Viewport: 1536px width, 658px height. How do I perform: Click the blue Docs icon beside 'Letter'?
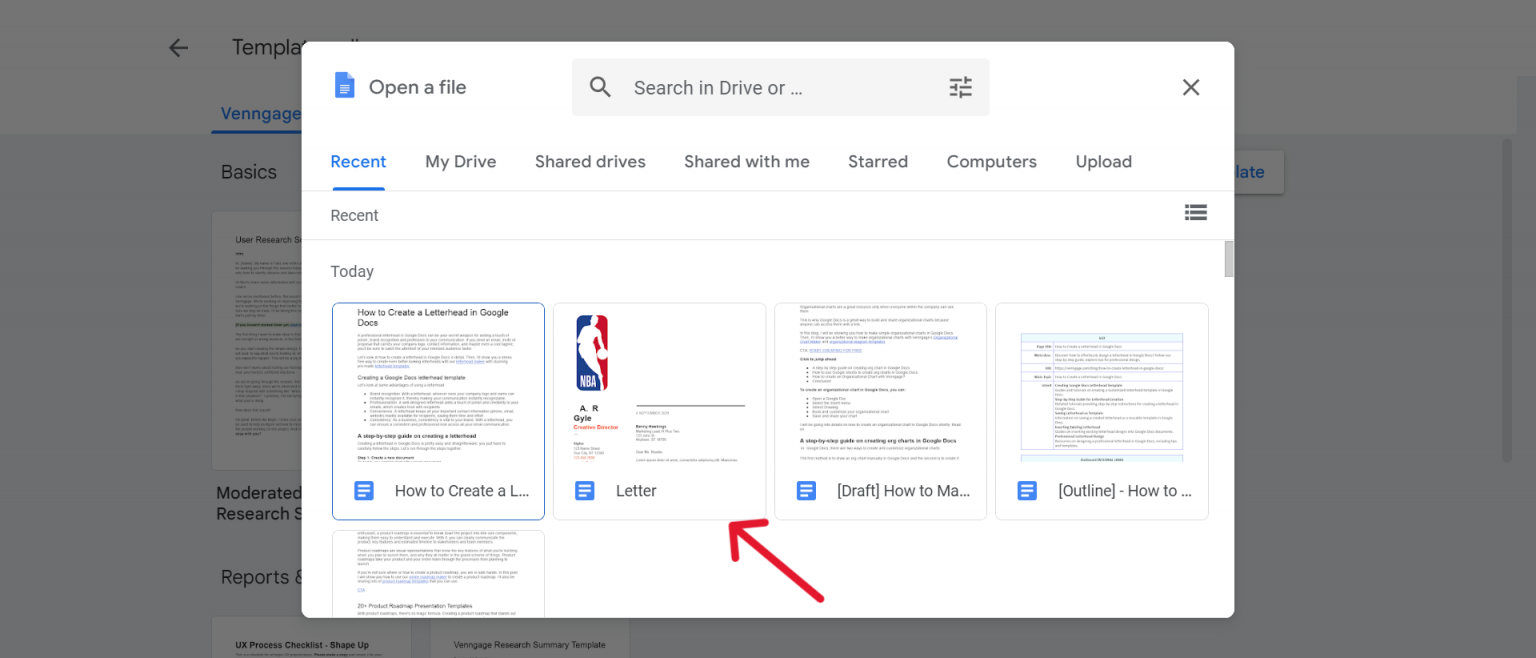[585, 490]
